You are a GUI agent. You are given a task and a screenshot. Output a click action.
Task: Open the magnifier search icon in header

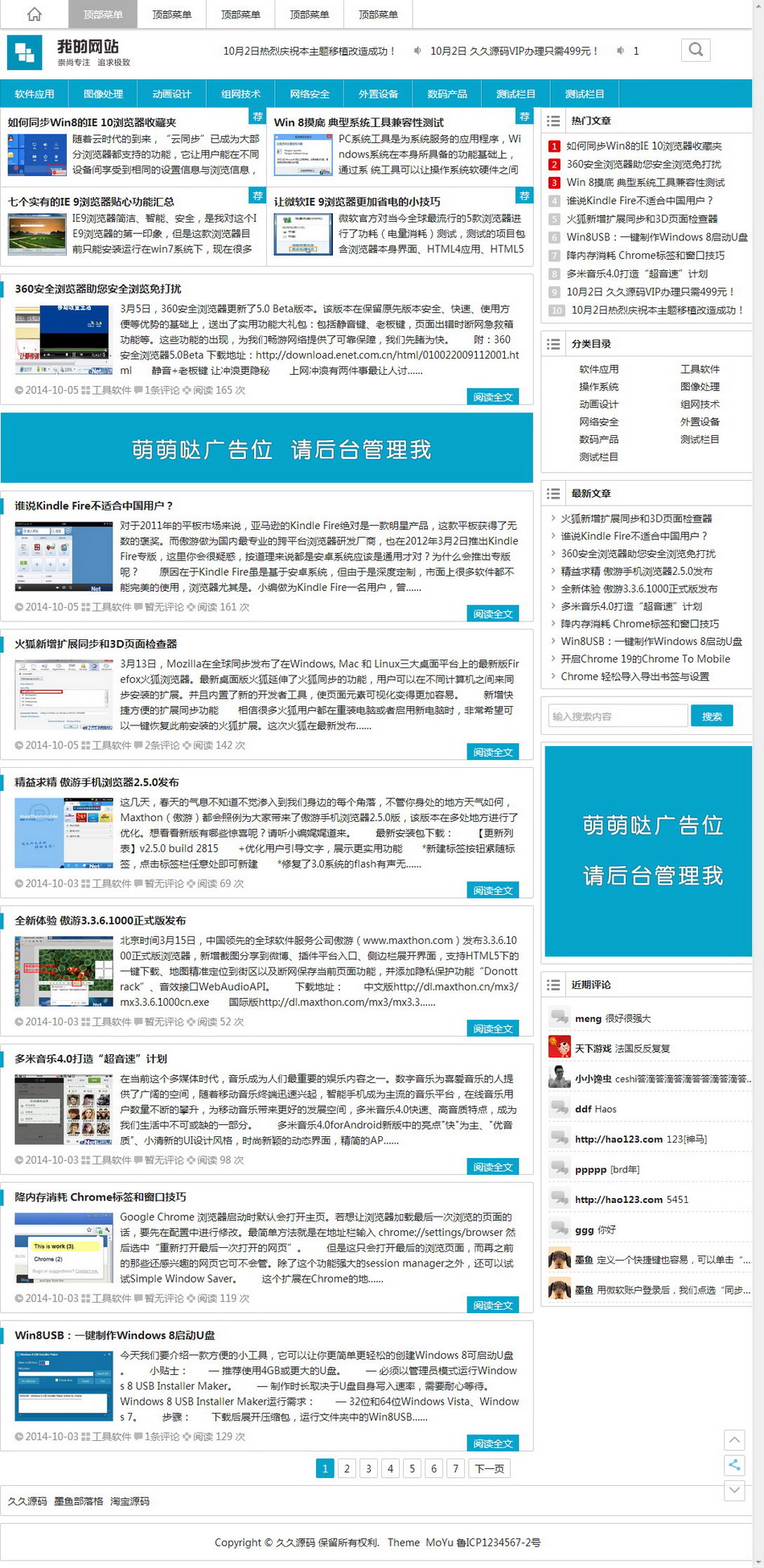[696, 50]
